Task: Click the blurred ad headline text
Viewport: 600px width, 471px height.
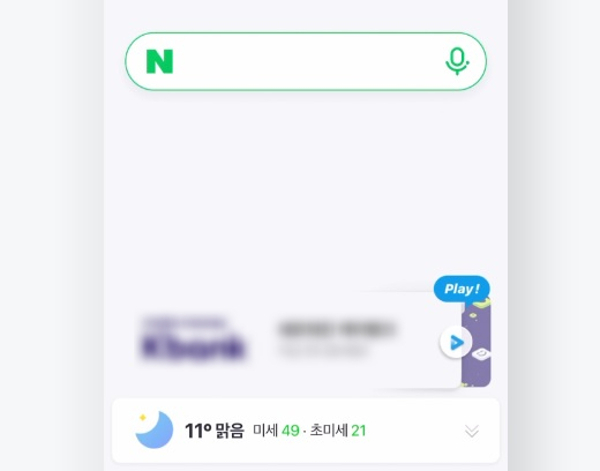Action: [337, 329]
